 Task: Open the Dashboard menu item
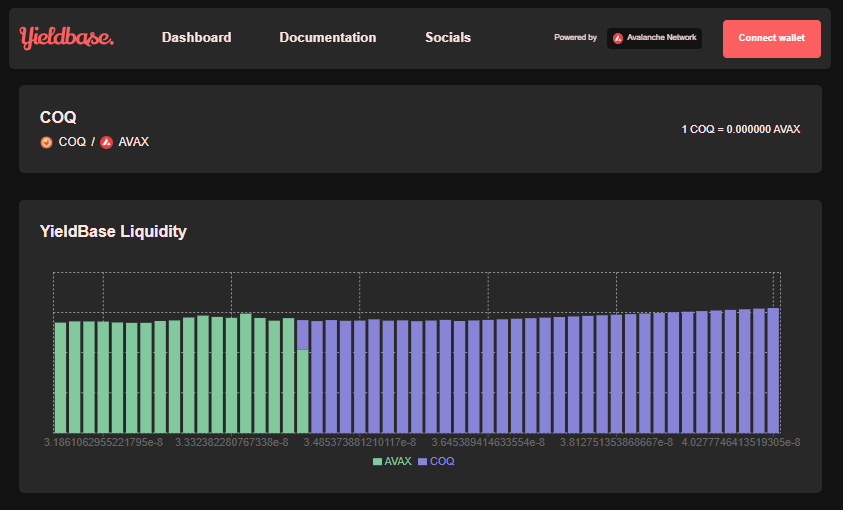click(x=197, y=38)
